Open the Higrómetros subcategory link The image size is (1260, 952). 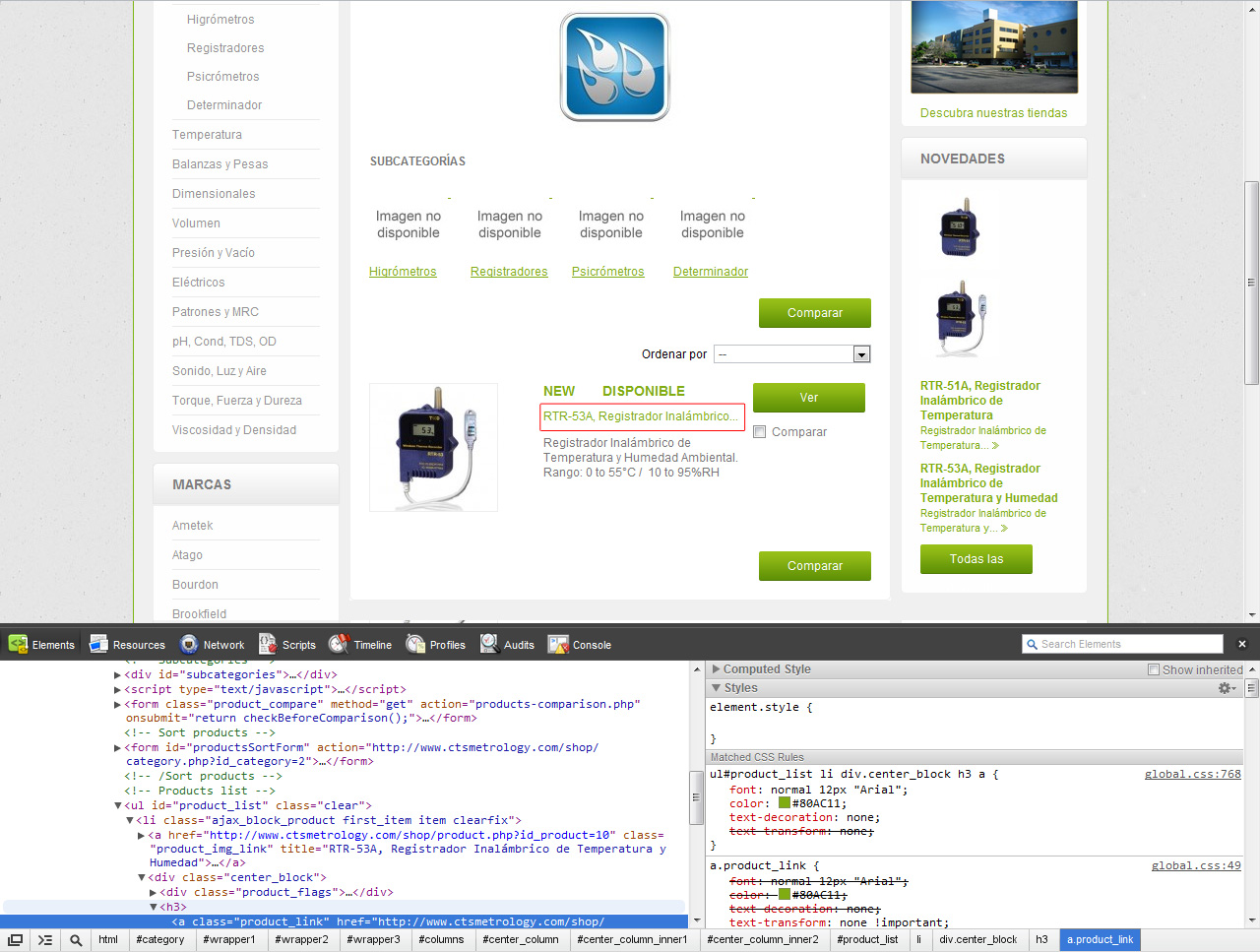pyautogui.click(x=403, y=272)
